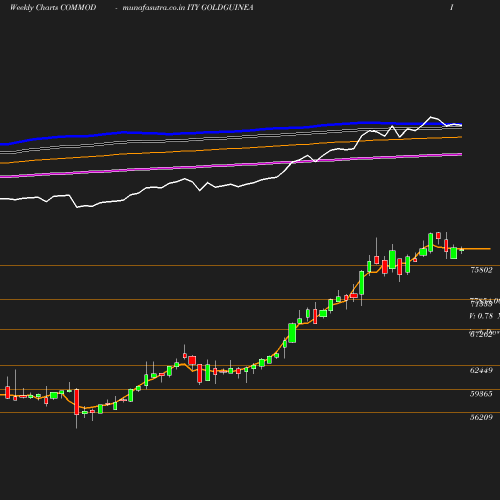This screenshot has width=500, height=500.
Task: Click the munafasutra.co.in watermark text
Action: click(154, 7)
